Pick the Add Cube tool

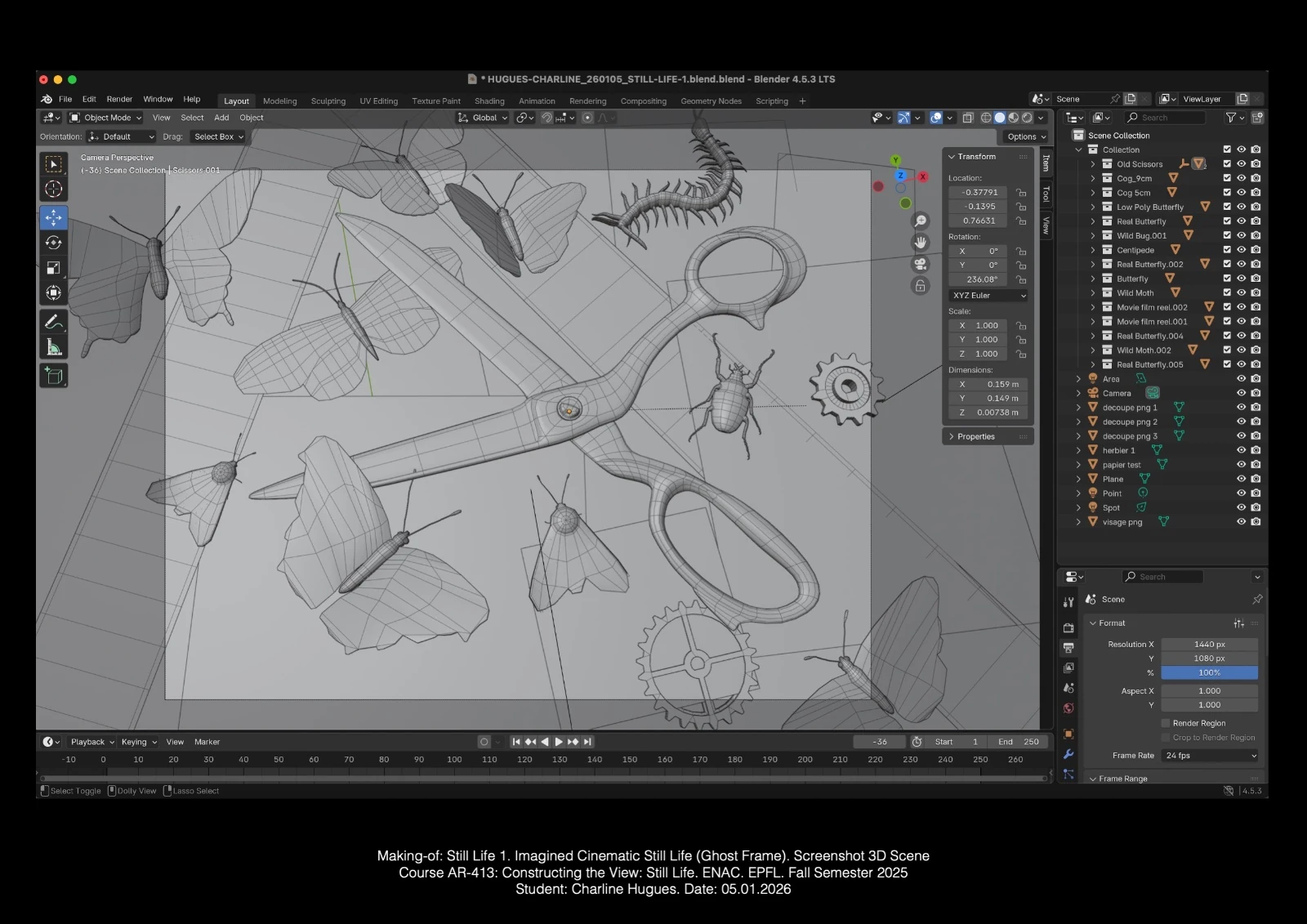pos(54,376)
